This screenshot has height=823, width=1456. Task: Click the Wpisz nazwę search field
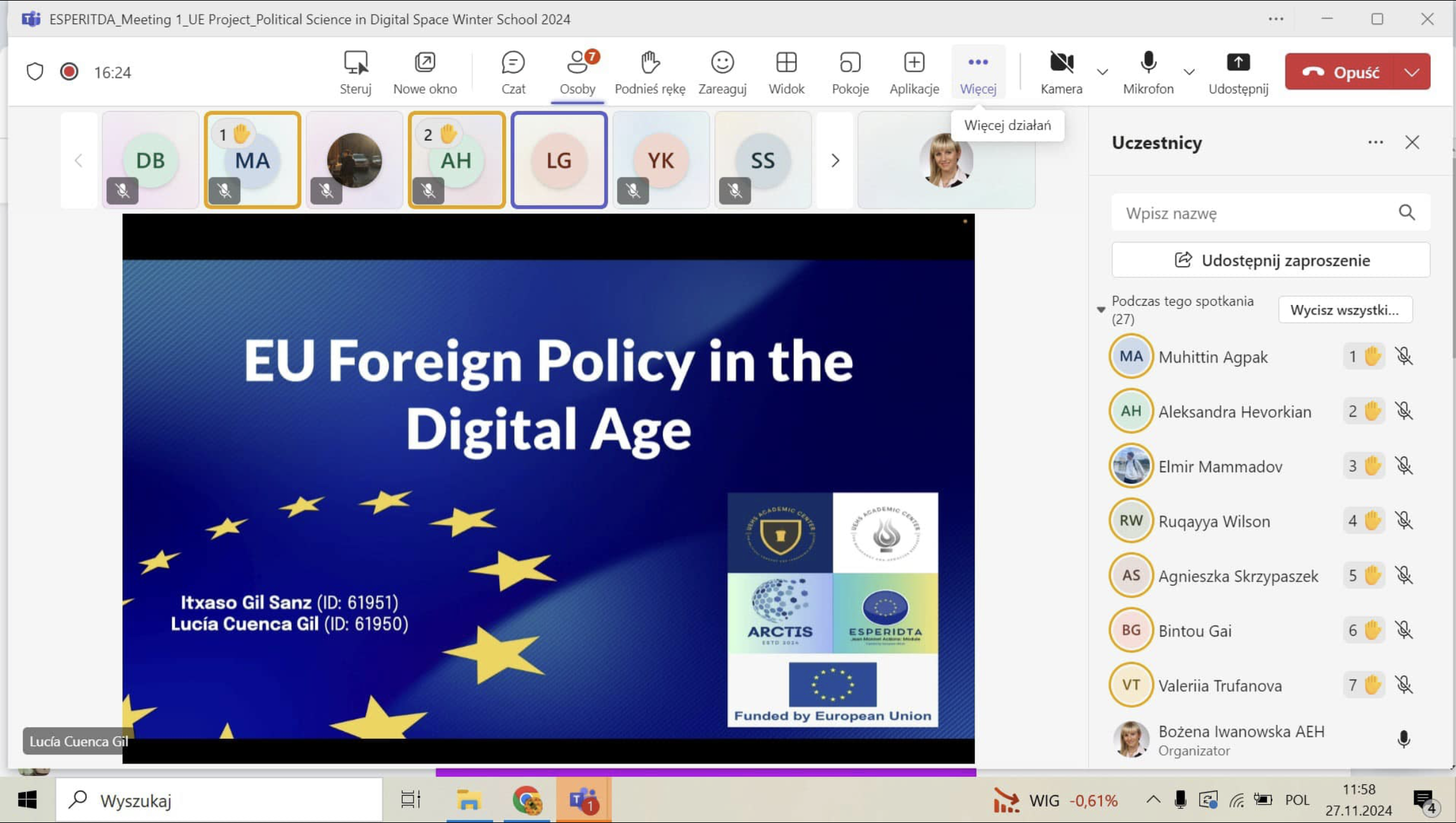(x=1256, y=213)
